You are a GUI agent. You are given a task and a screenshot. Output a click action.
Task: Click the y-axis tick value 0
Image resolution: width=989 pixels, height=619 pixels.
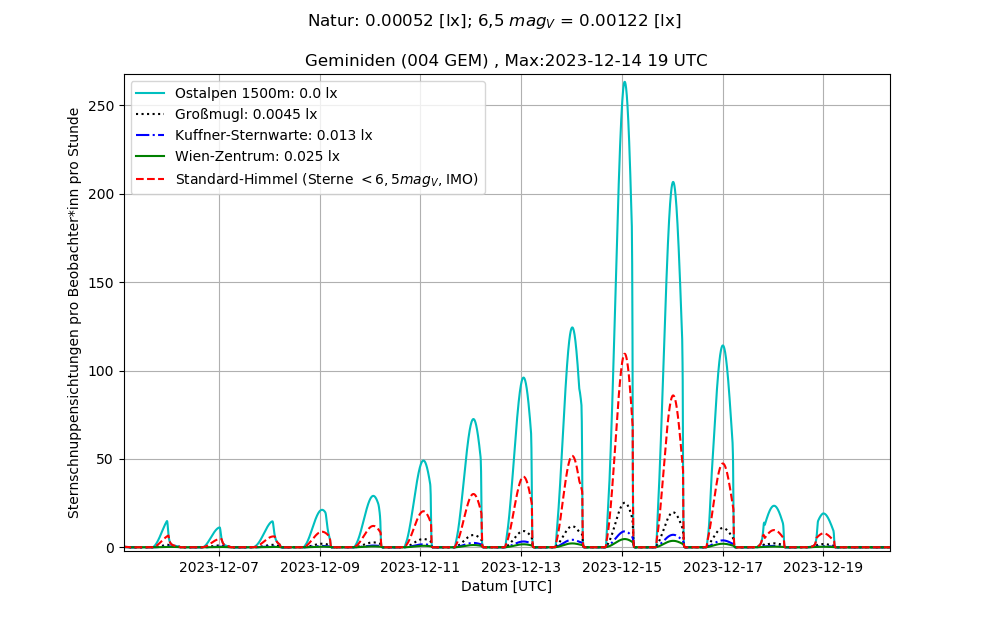coord(111,548)
